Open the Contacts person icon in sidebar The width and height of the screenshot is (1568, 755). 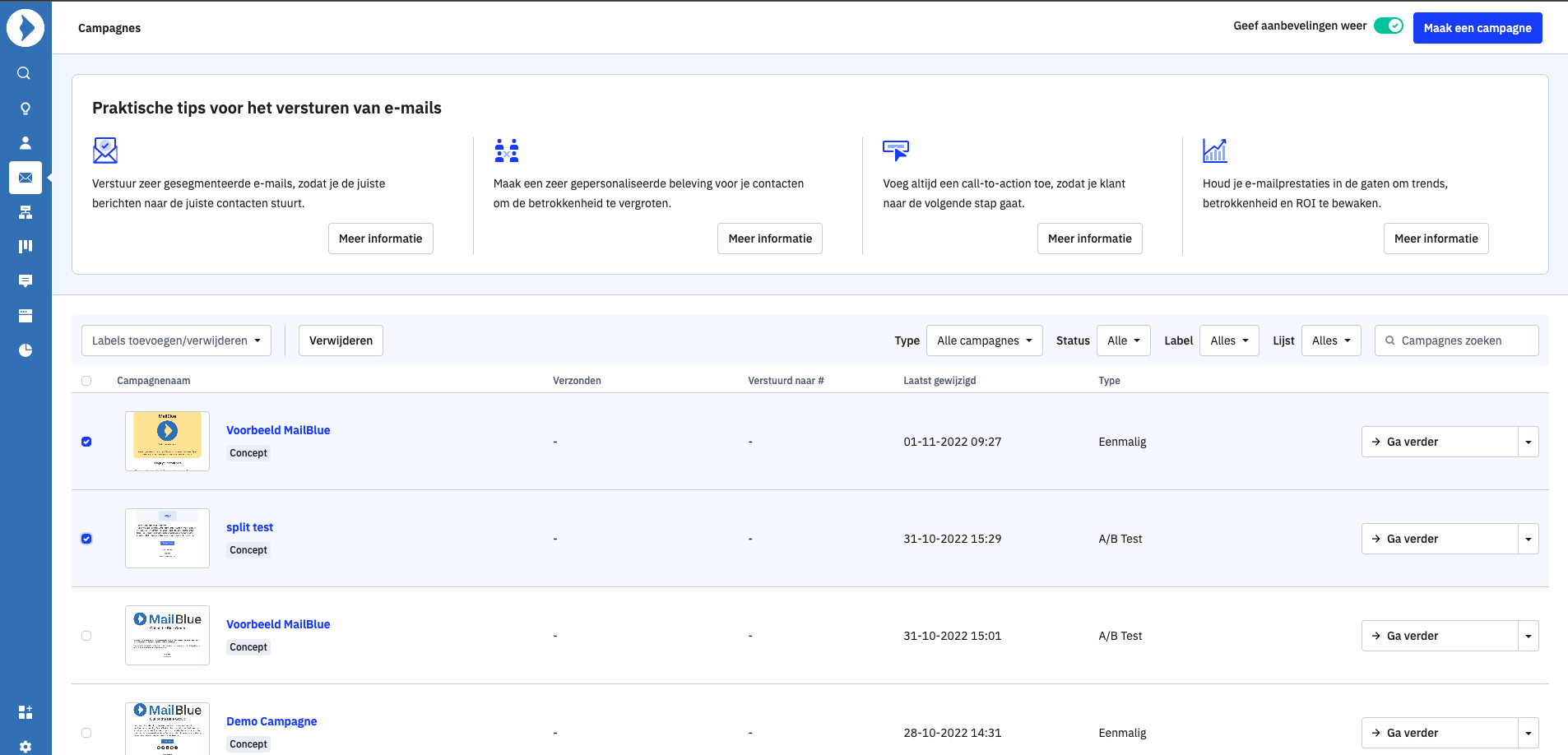click(26, 143)
